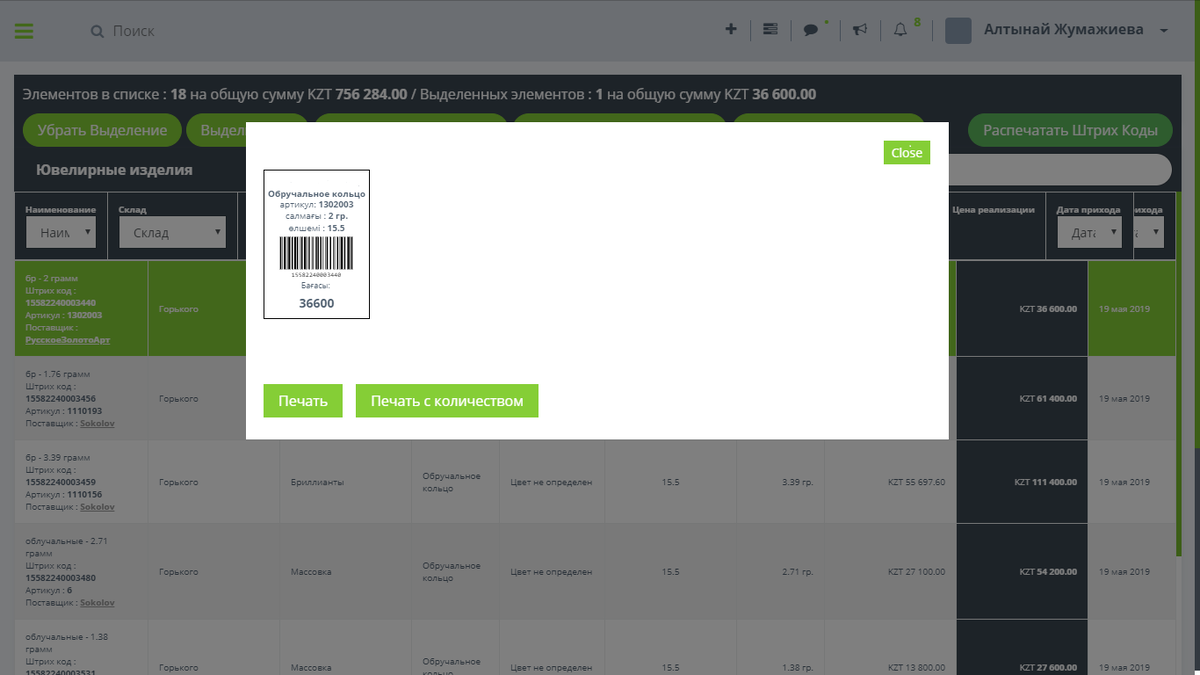Open Sokolov link in 2.71 грамм row
This screenshot has height=675, width=1200.
[x=97, y=603]
